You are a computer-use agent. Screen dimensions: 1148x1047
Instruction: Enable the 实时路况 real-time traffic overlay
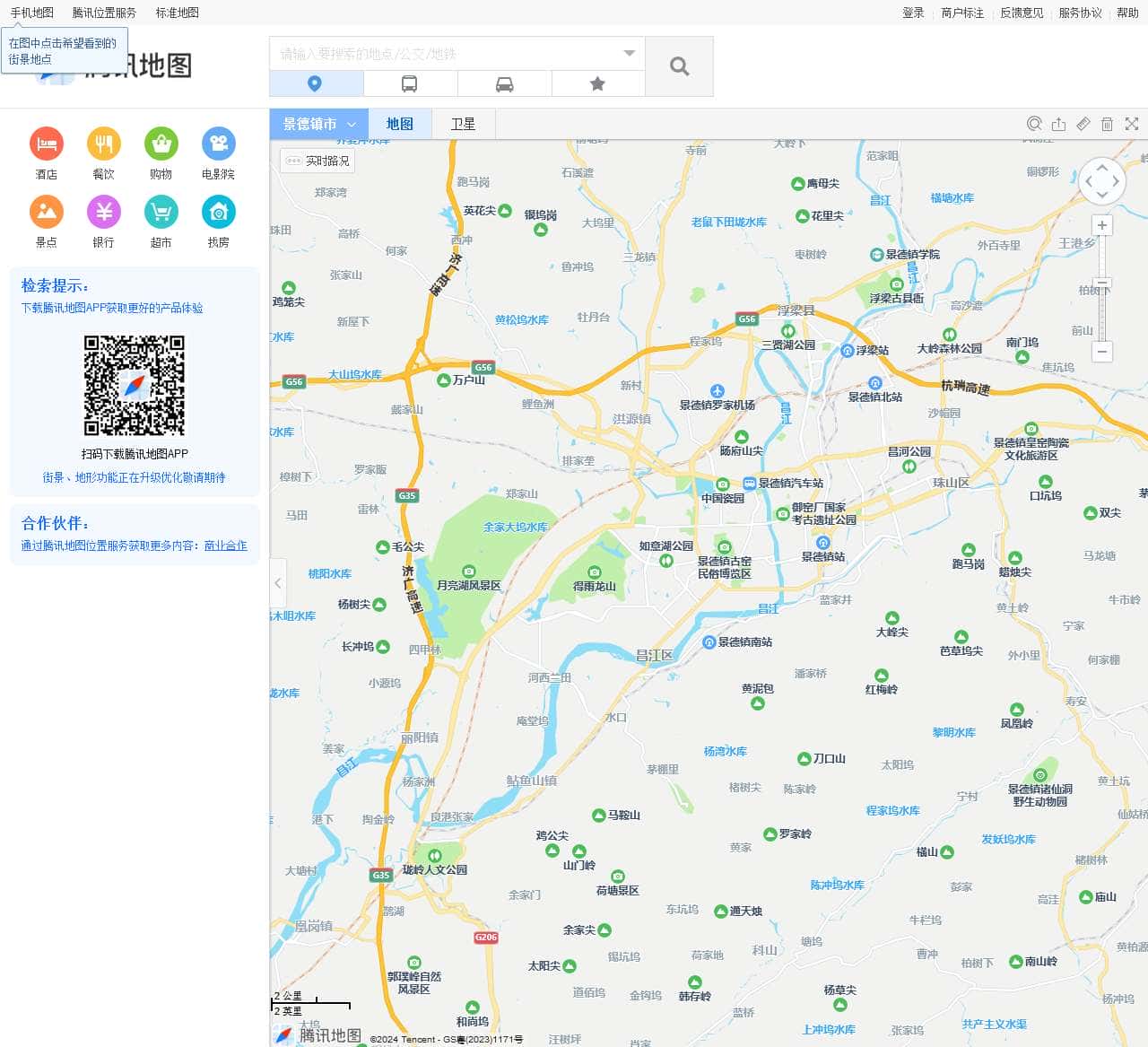point(318,160)
